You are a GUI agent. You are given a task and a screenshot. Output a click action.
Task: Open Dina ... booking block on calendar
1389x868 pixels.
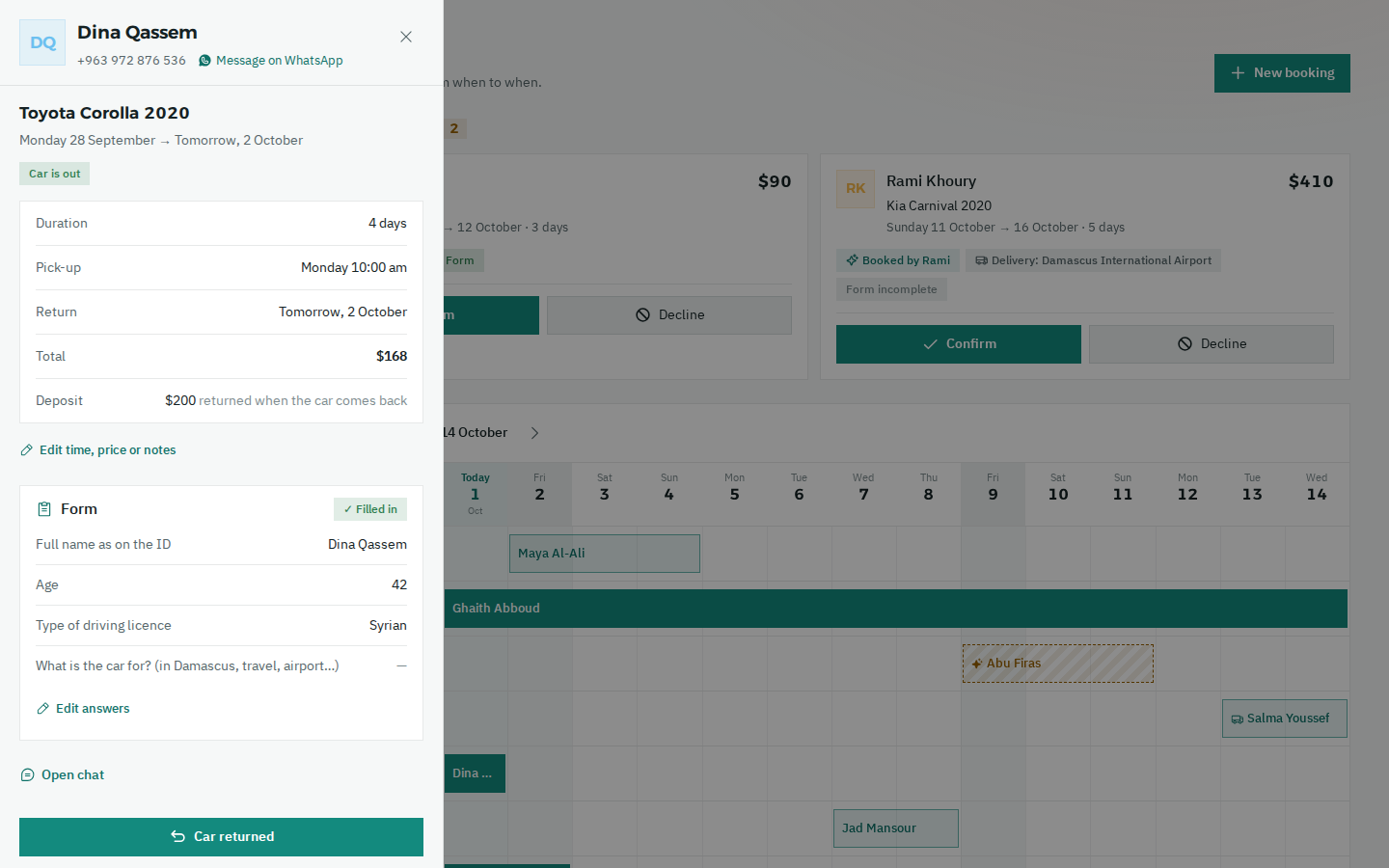click(x=475, y=773)
